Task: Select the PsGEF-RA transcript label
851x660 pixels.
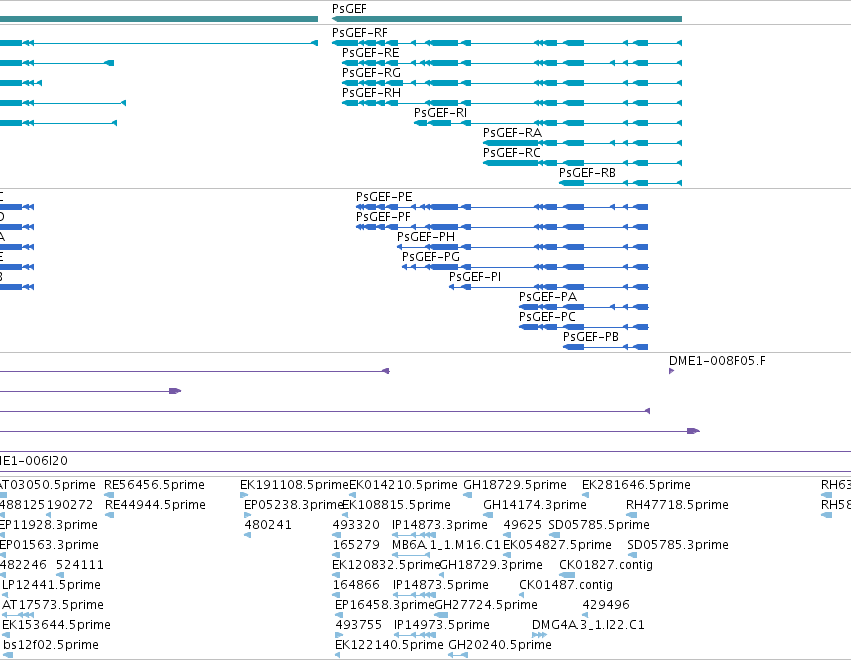Action: coord(512,134)
